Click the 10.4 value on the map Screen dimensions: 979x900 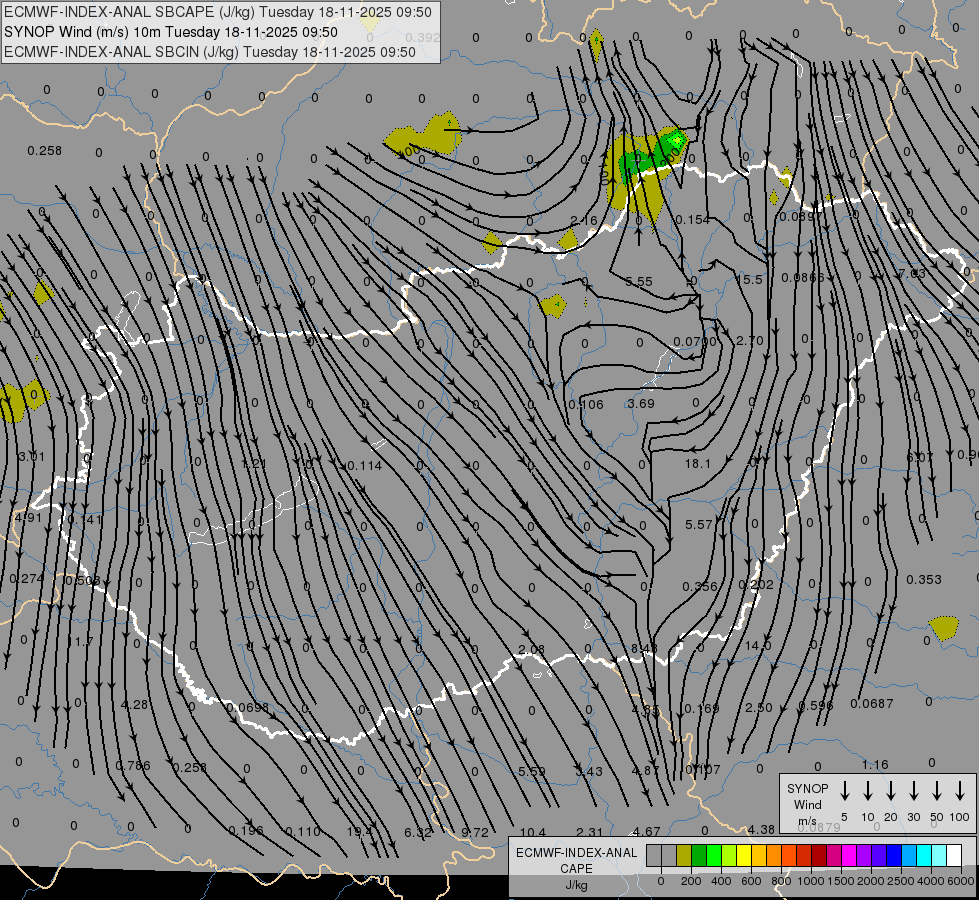coord(533,833)
